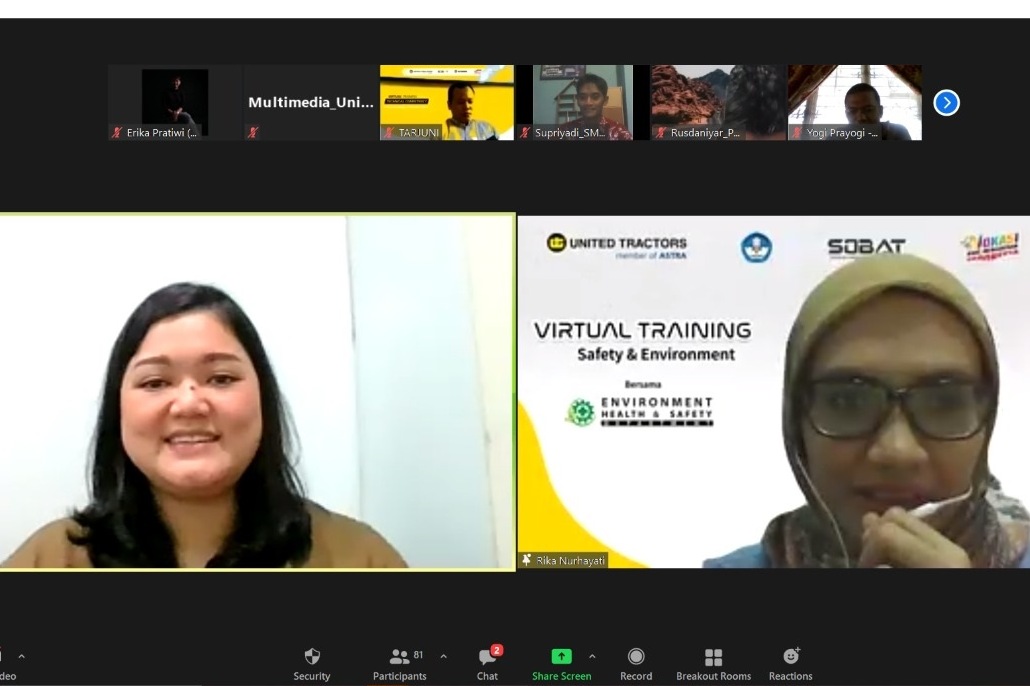Select the Supriyadi participant thumbnail

tap(583, 100)
